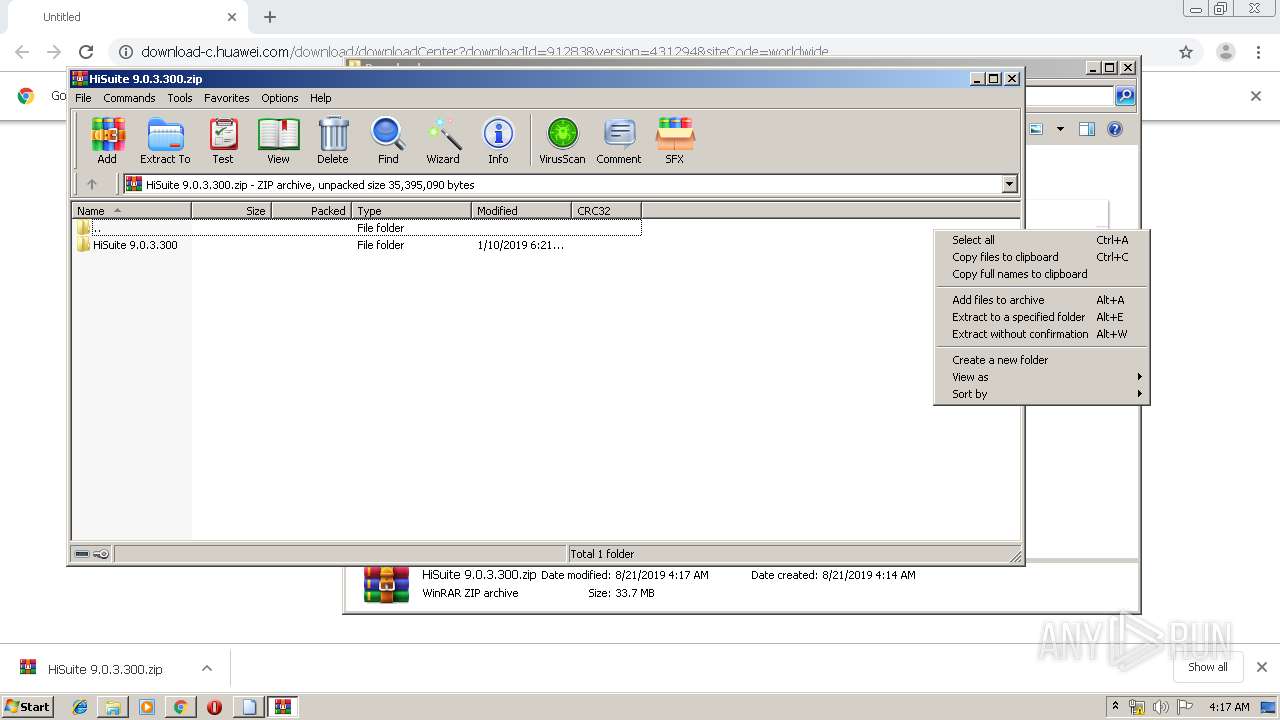The width and height of the screenshot is (1280, 720).
Task: Open the view options dropdown arrow in Explorer
Action: coord(1060,129)
